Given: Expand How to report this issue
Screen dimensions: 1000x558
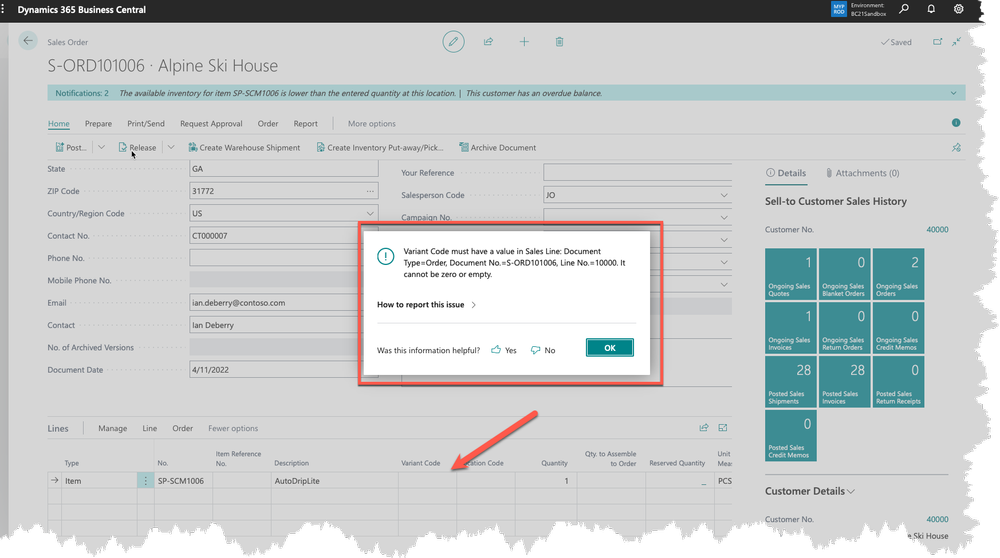Looking at the screenshot, I should pos(426,305).
